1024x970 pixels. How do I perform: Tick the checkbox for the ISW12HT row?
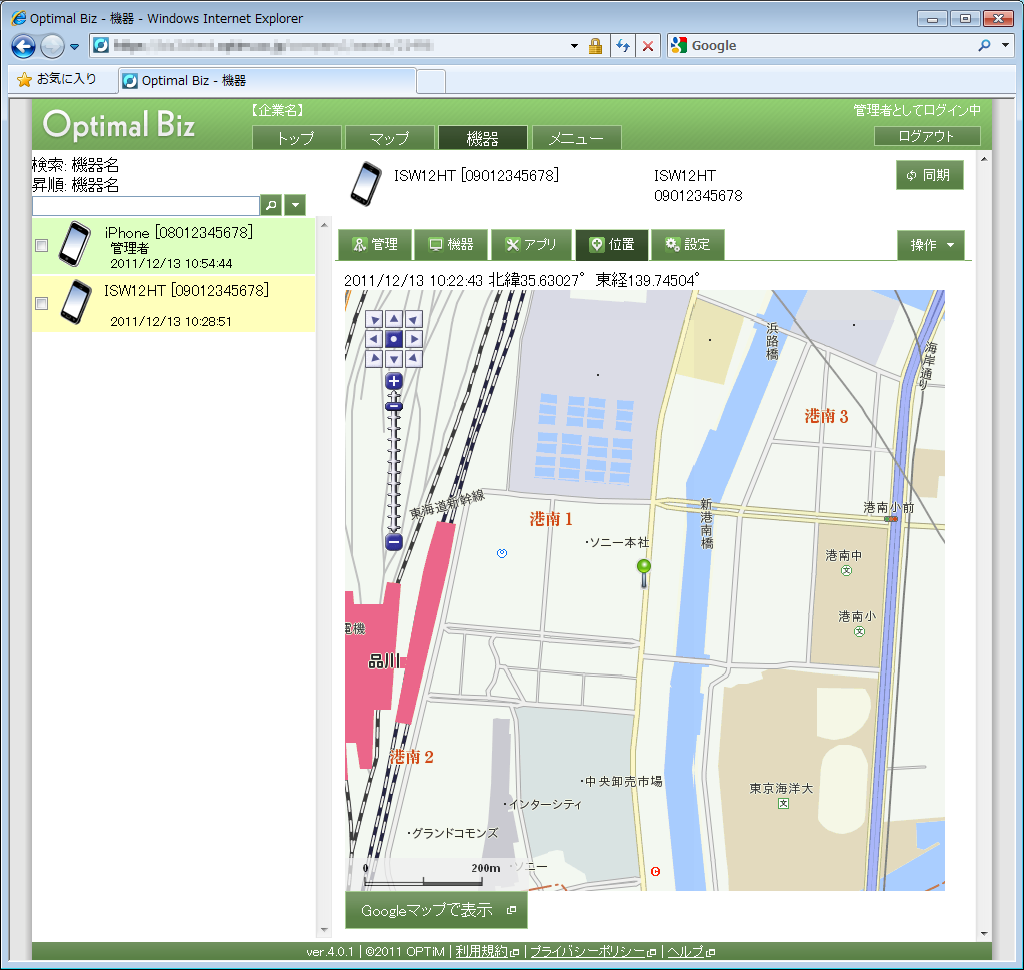[42, 304]
